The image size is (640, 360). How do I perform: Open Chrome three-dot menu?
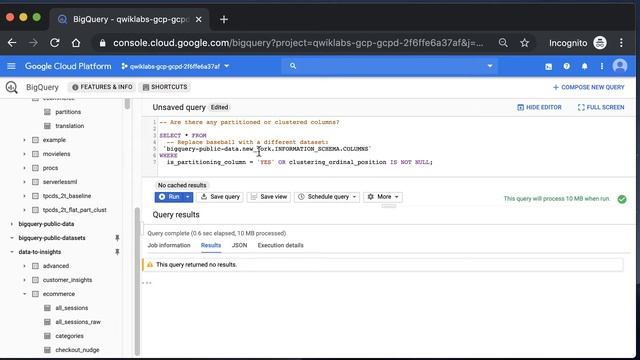pyautogui.click(x=621, y=43)
